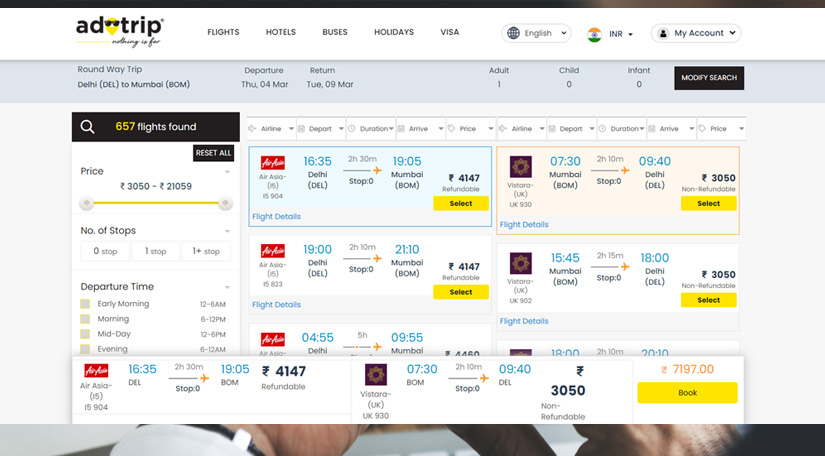Click the yellow Book button
825x456 pixels.
(687, 393)
